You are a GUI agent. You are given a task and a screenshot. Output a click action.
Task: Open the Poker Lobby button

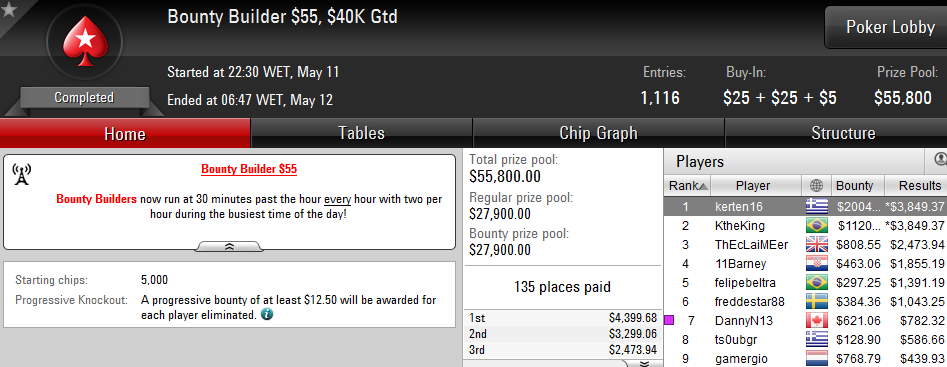click(886, 28)
